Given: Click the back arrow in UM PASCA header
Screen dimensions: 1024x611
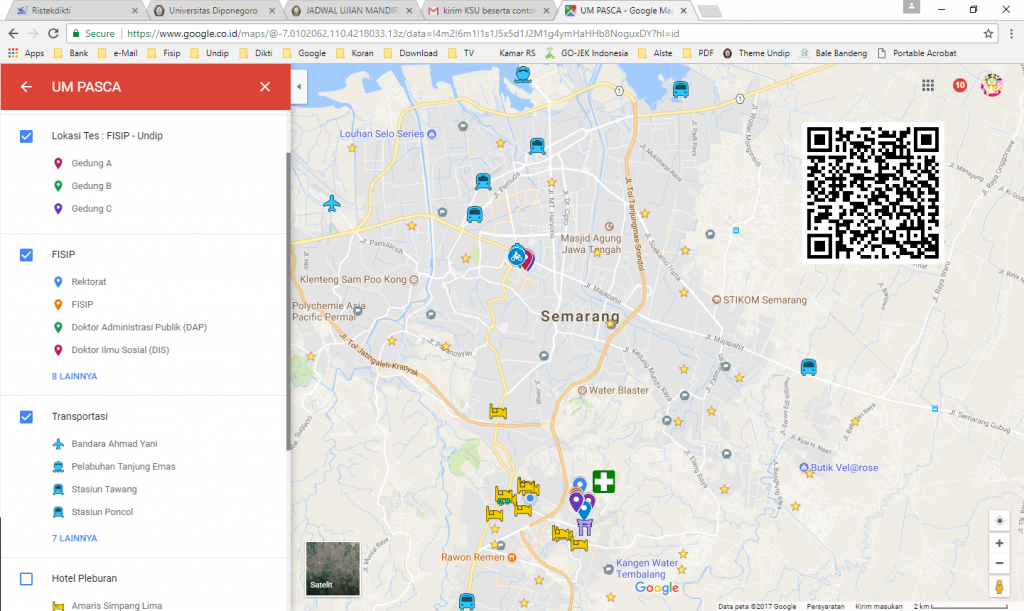Looking at the screenshot, I should coord(27,87).
